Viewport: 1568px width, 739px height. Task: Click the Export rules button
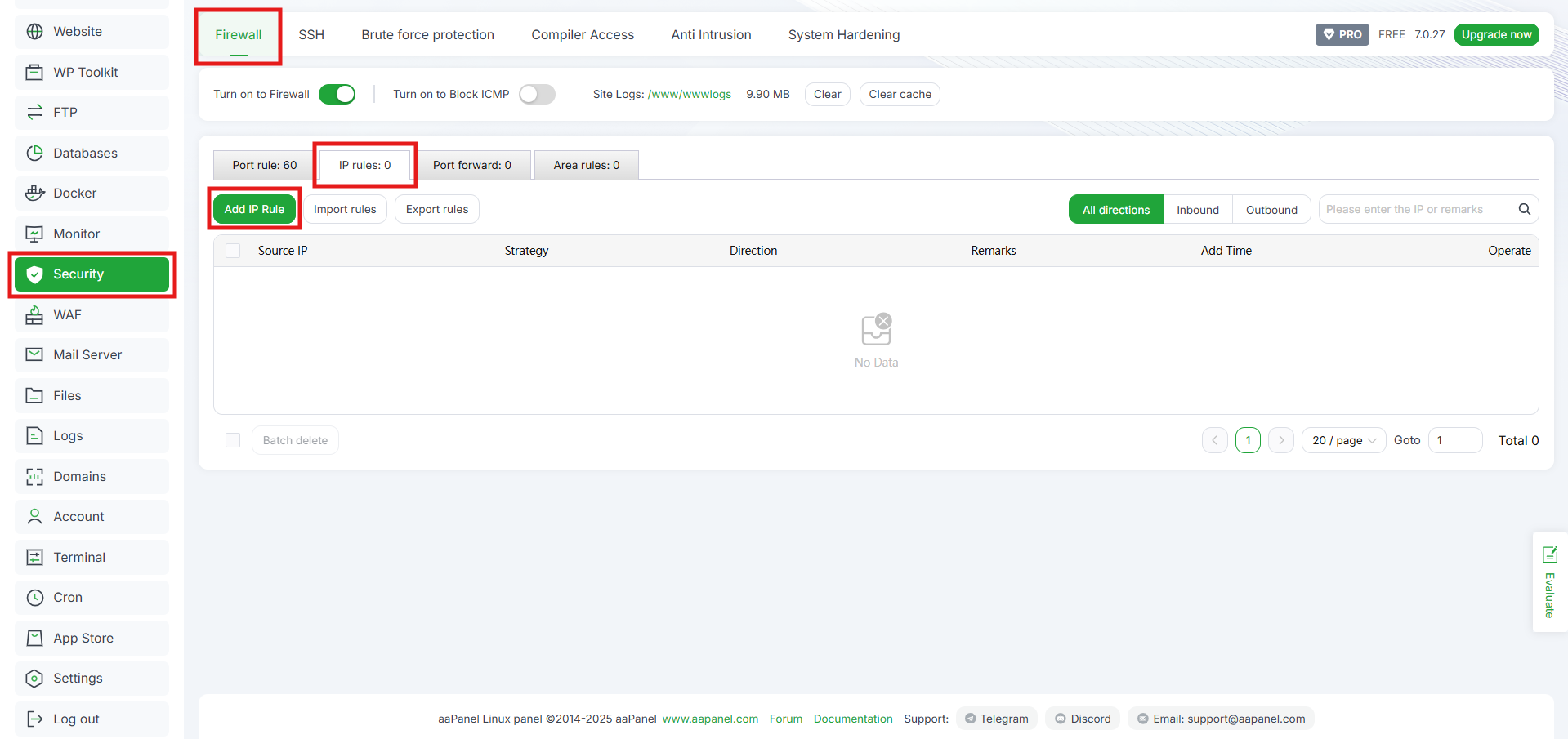tap(437, 209)
